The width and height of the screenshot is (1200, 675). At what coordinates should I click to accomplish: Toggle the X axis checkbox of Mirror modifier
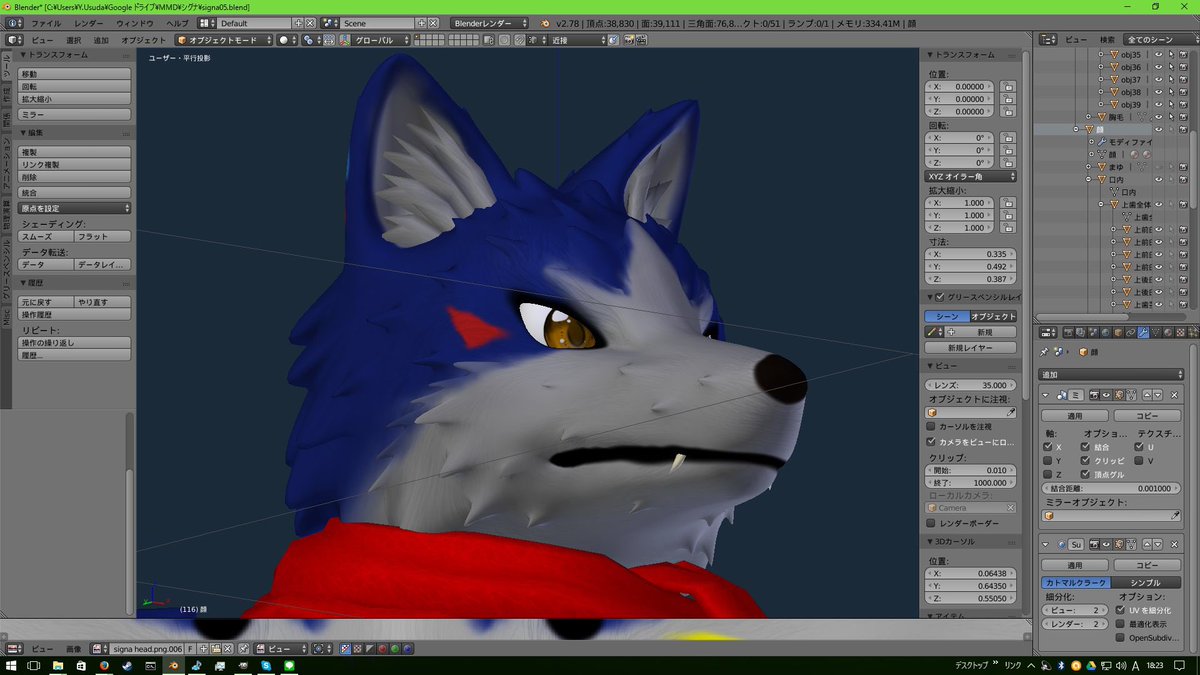pos(1048,447)
